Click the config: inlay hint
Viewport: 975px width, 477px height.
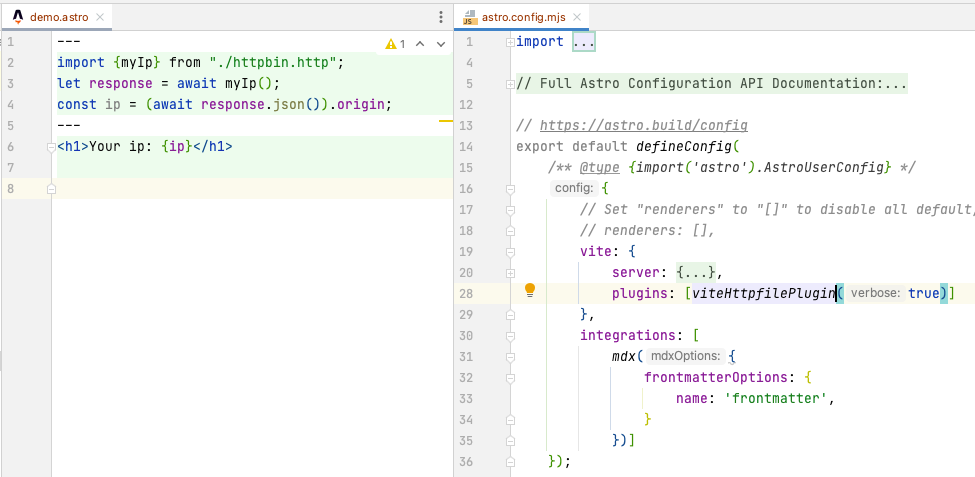point(573,188)
